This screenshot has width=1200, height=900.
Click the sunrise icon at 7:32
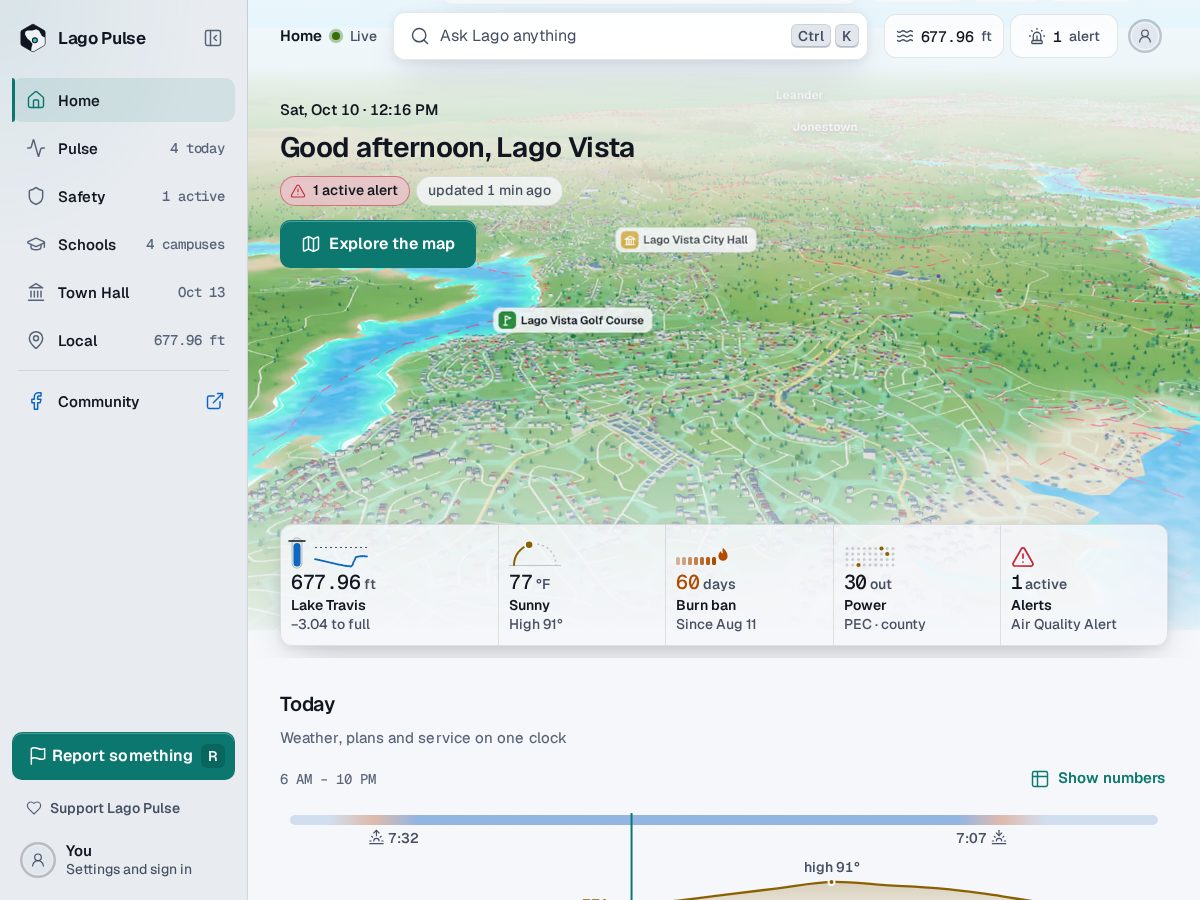[x=376, y=838]
